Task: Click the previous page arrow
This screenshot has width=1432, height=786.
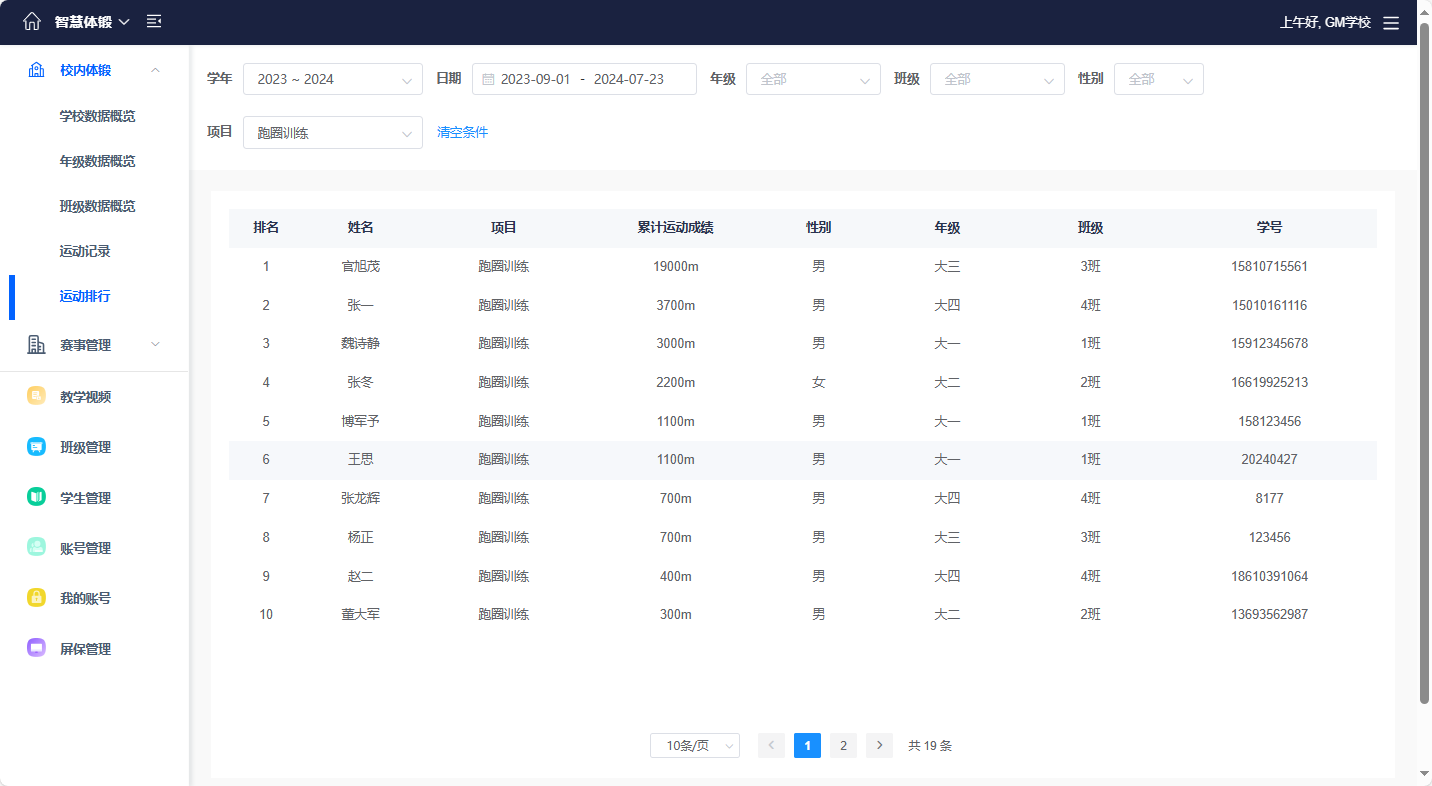Action: [771, 746]
